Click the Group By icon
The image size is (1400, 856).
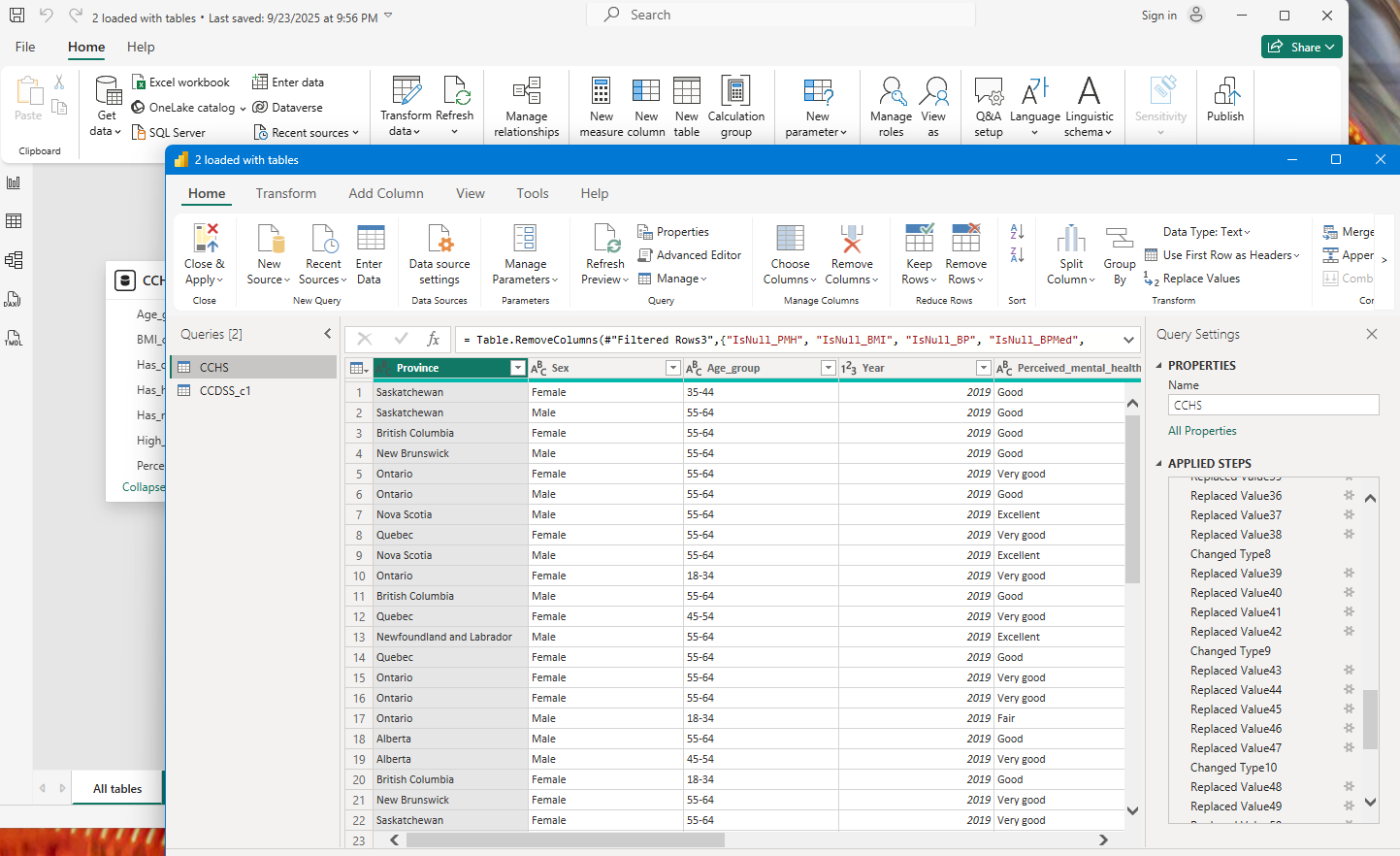coord(1120,239)
